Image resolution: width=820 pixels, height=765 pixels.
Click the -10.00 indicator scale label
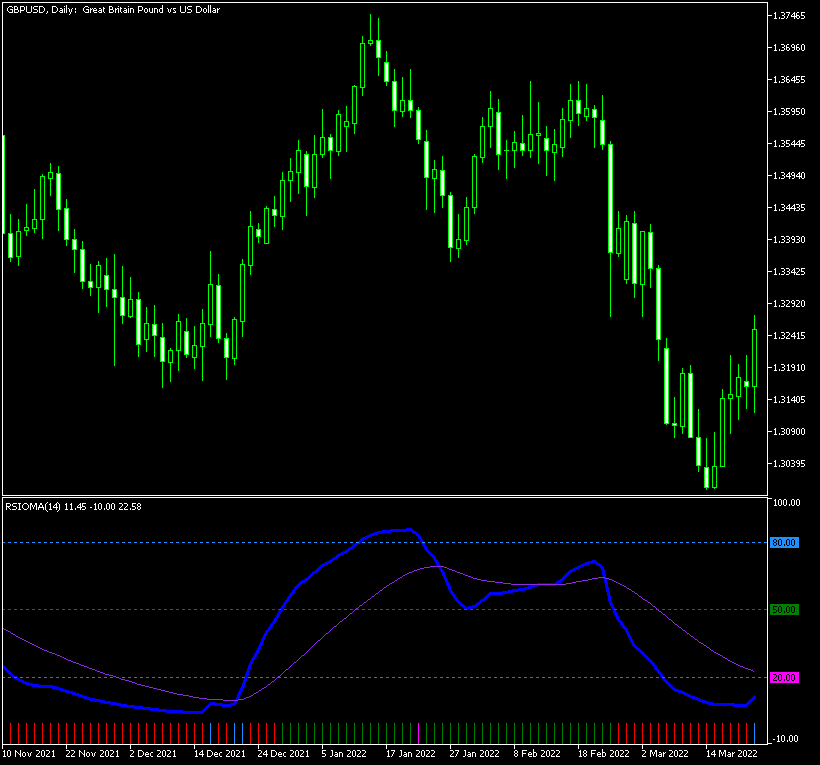click(787, 738)
